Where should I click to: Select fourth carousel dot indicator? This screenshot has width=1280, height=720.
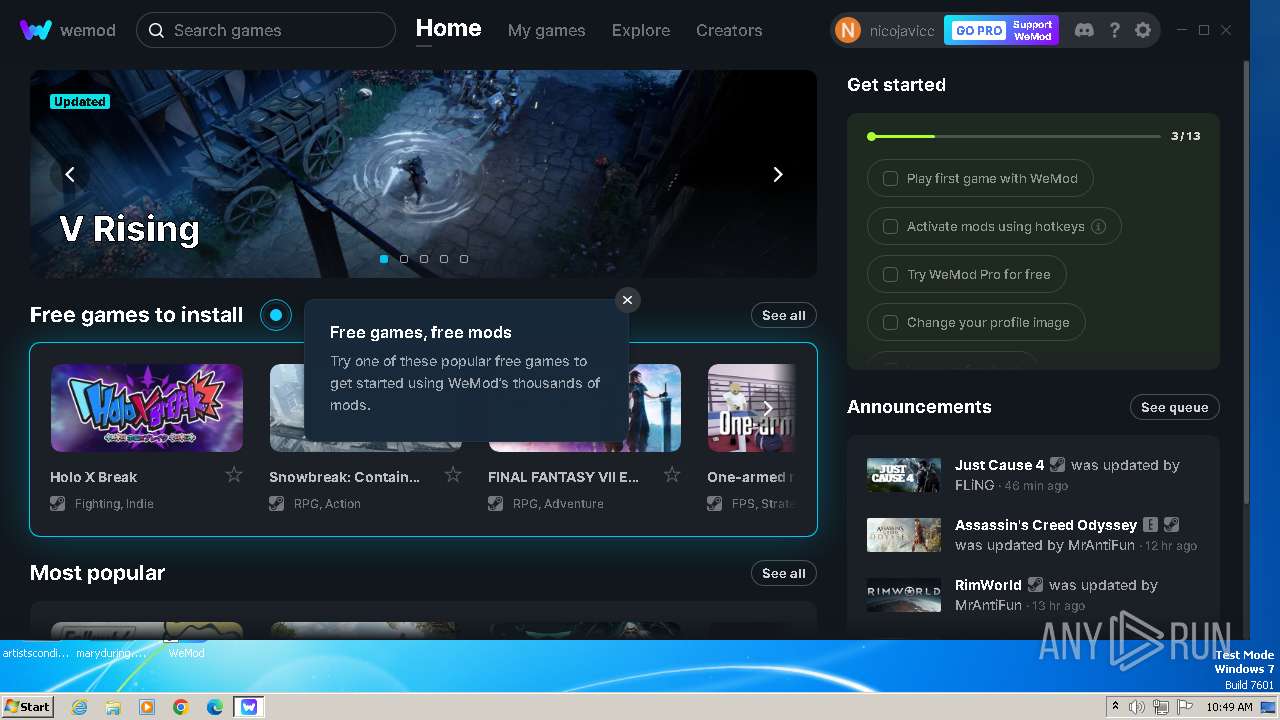pos(444,259)
